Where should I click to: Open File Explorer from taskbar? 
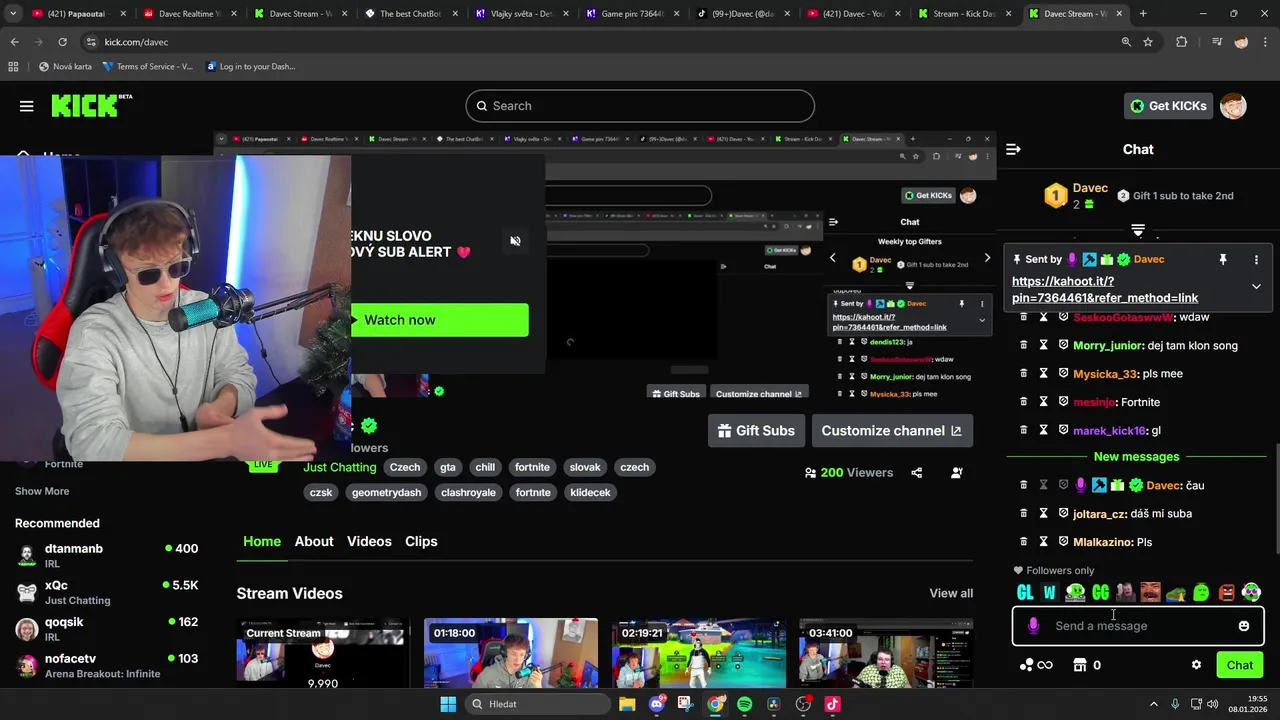627,704
